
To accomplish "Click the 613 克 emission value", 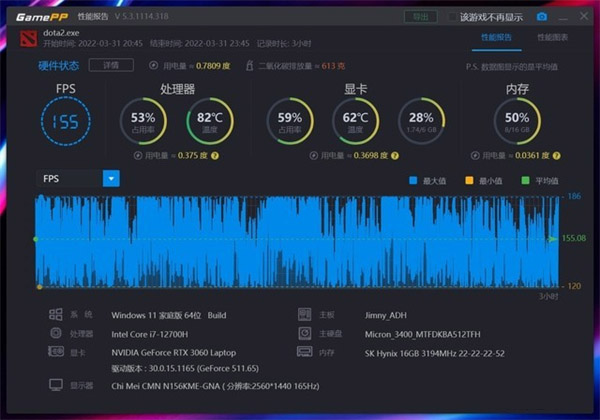I will pos(333,66).
